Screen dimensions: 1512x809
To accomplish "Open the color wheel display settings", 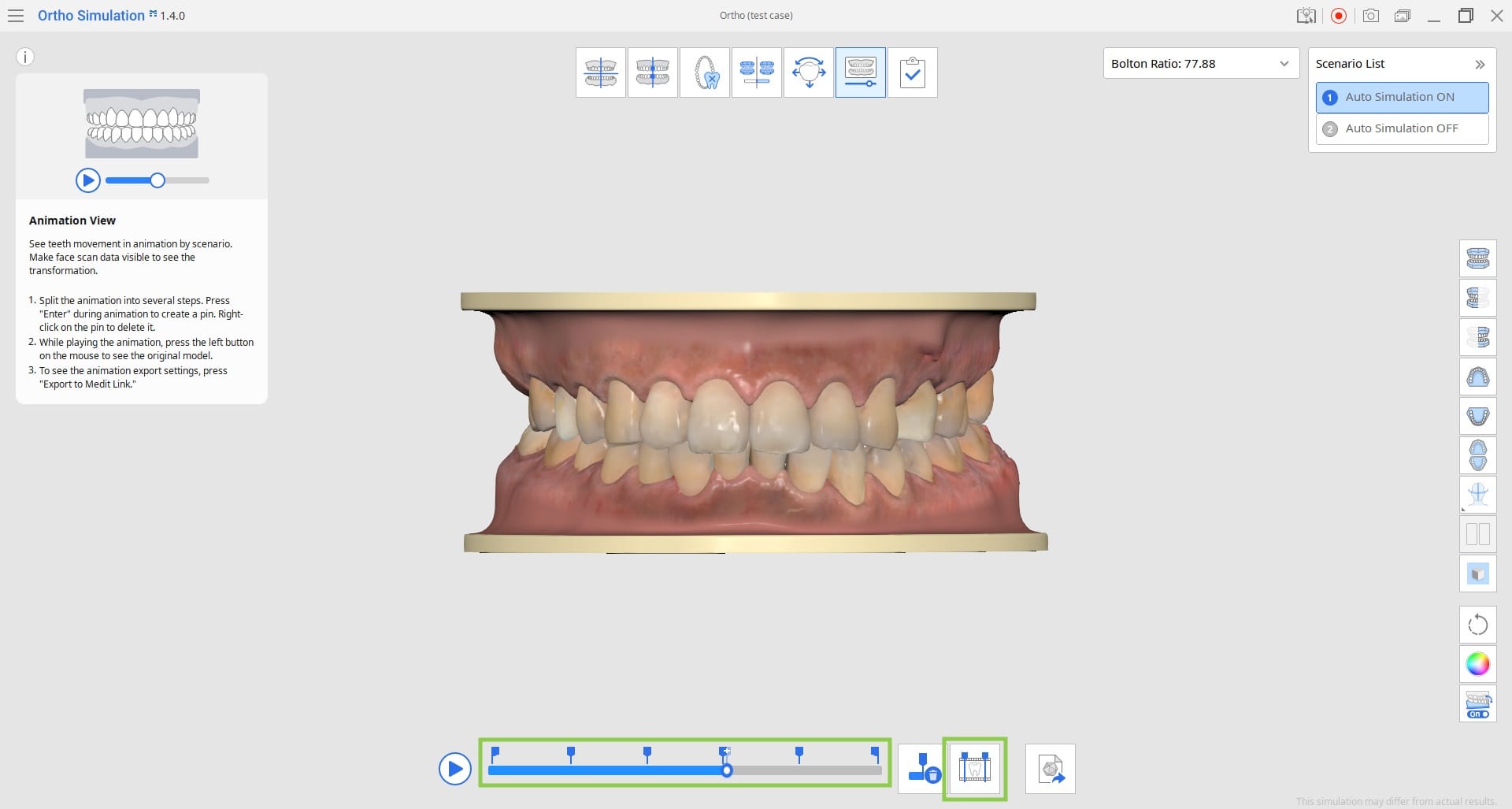I will point(1478,664).
